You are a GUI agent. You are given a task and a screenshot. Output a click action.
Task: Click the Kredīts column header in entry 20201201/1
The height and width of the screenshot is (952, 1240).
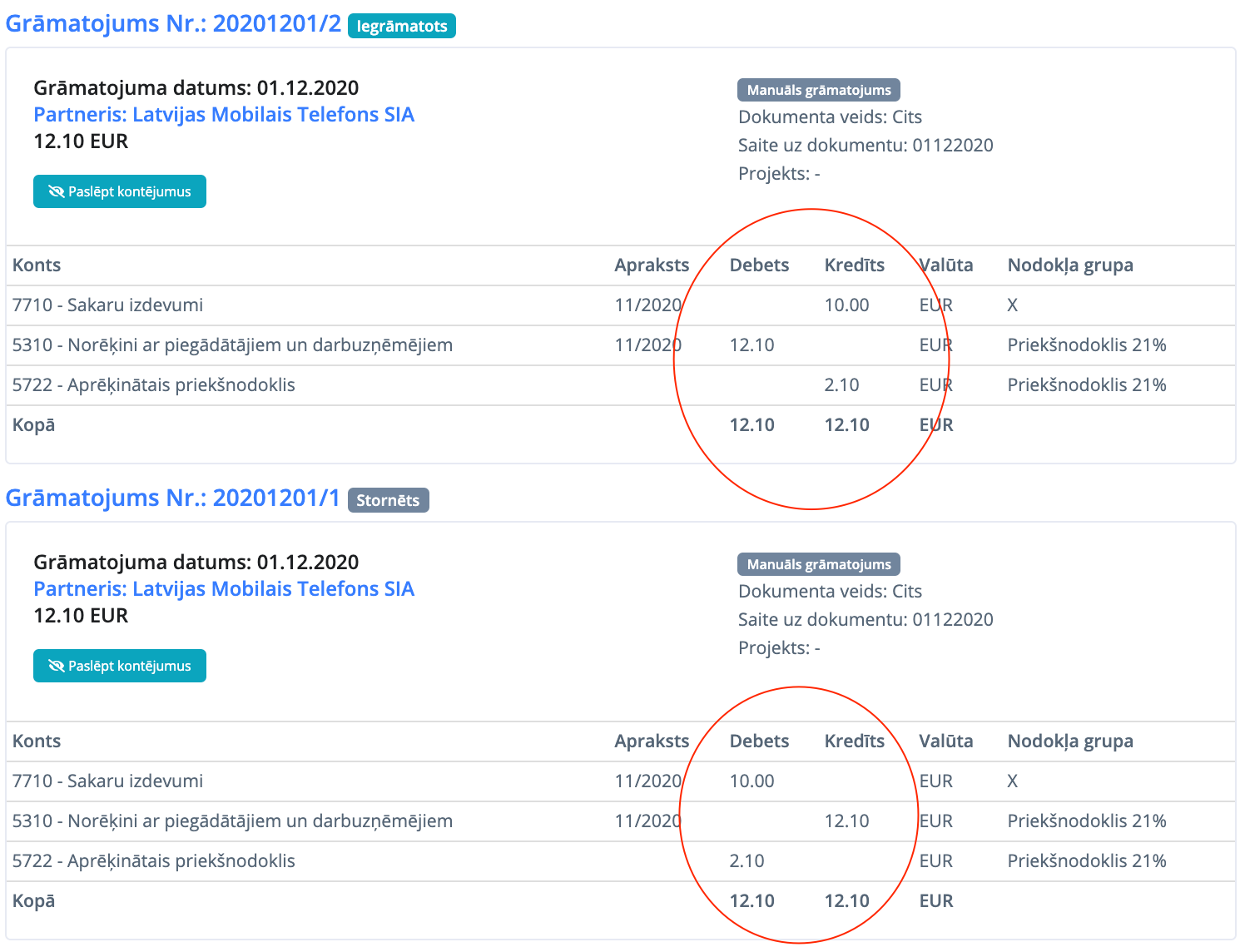(x=855, y=741)
